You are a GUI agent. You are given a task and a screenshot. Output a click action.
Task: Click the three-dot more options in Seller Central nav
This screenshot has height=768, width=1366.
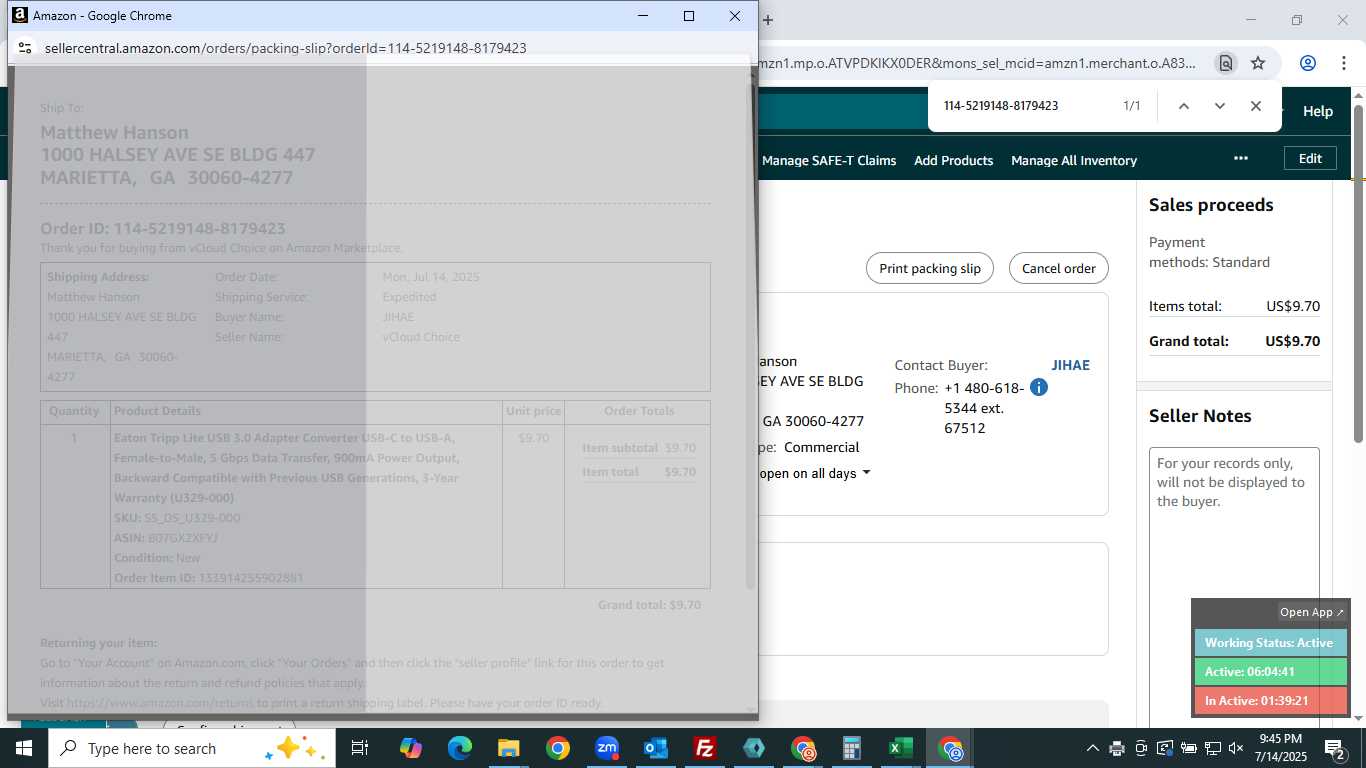pos(1241,158)
